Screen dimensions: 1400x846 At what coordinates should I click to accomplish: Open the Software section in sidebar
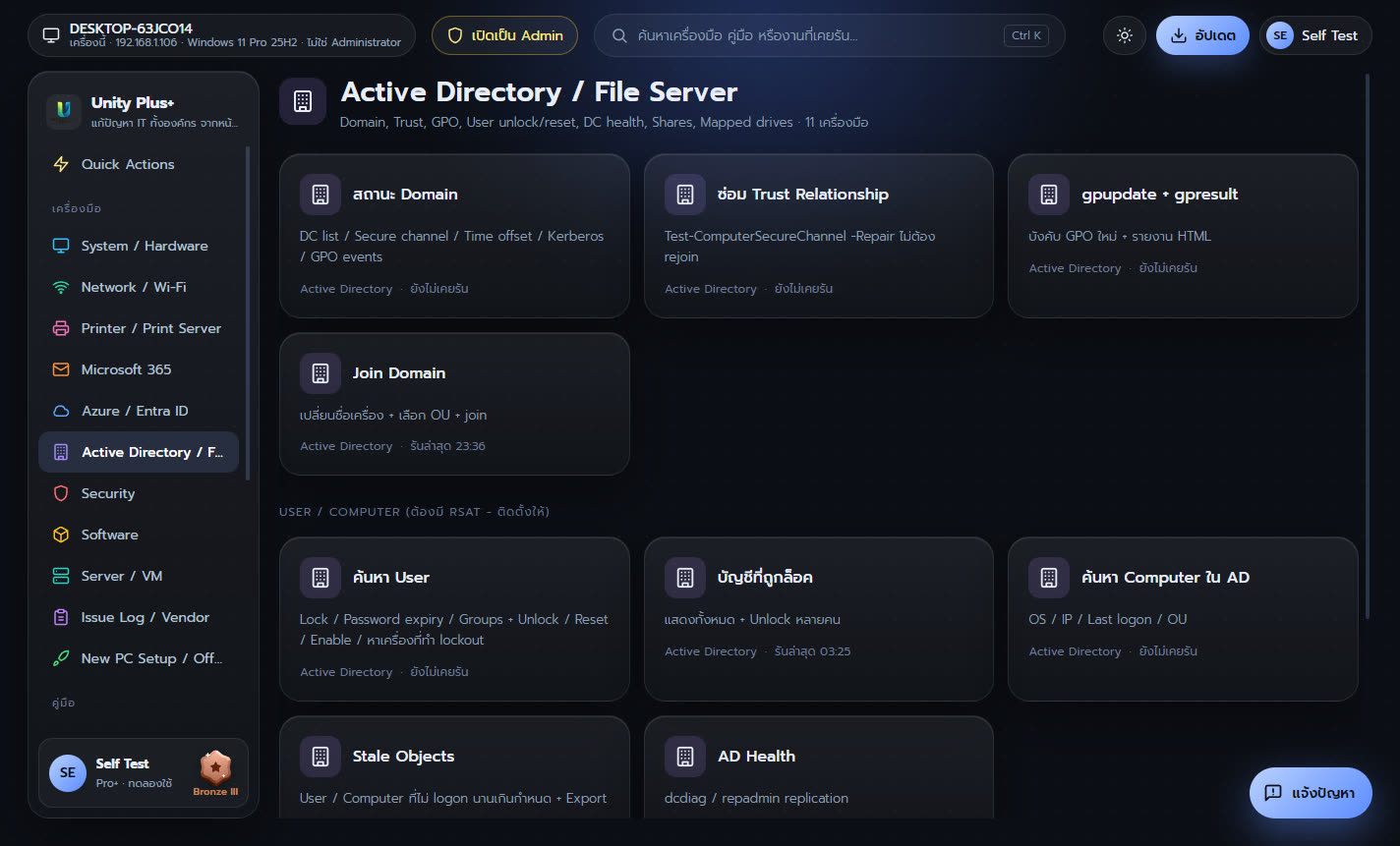[139, 535]
